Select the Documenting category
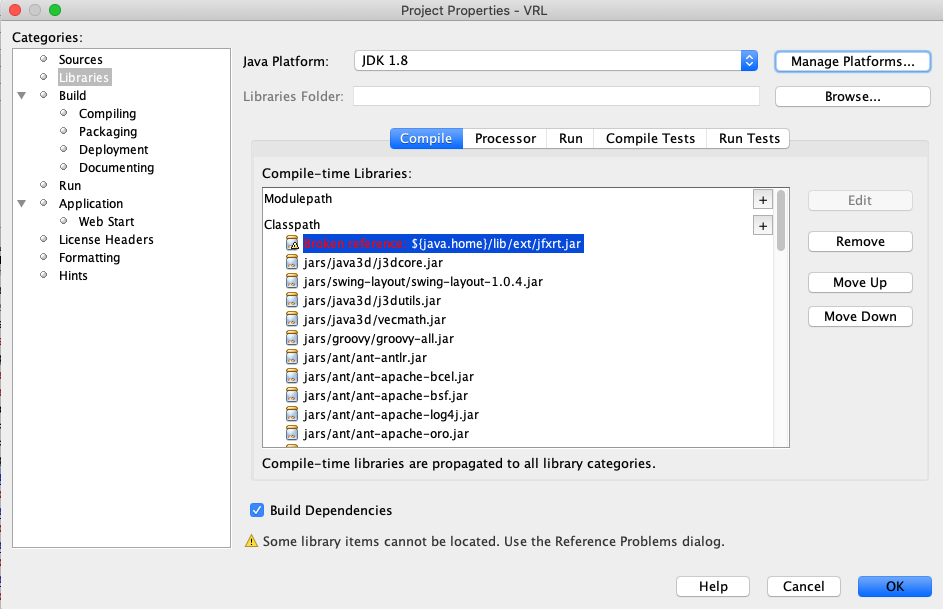Screen dimensions: 943x609 point(116,168)
